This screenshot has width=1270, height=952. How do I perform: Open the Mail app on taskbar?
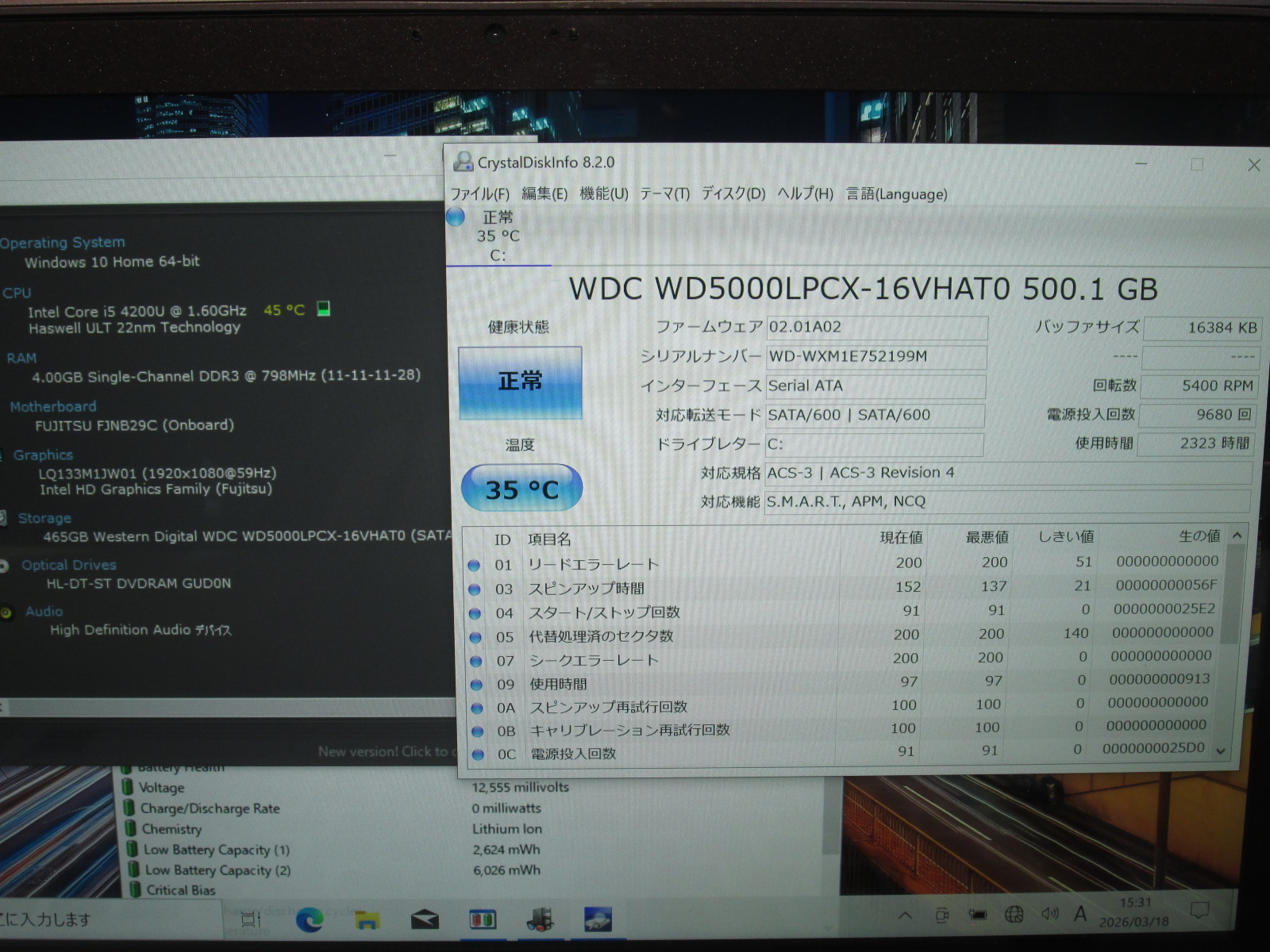coord(425,919)
